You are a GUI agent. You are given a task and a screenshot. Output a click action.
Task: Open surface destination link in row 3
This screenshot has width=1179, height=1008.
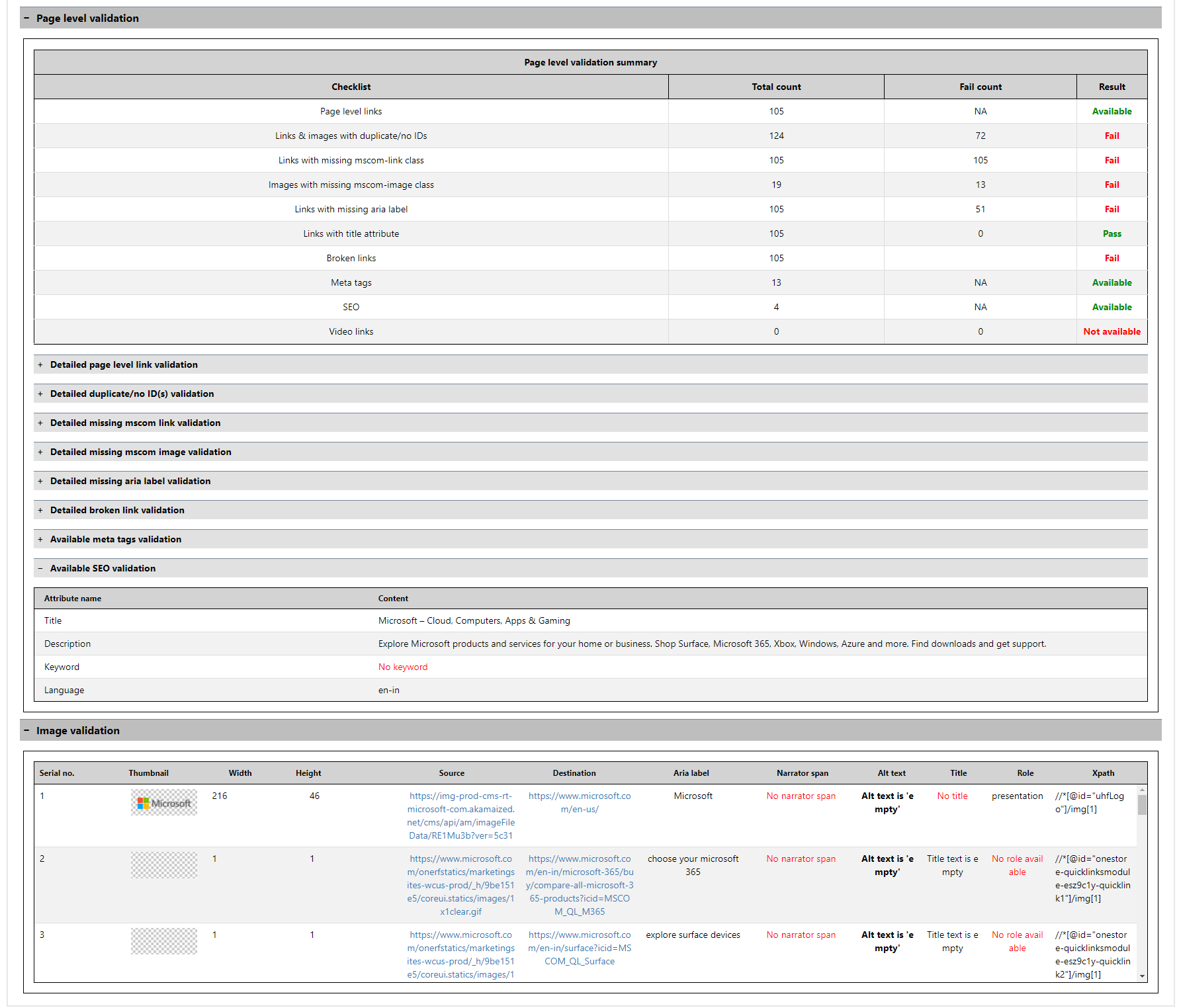pos(580,948)
